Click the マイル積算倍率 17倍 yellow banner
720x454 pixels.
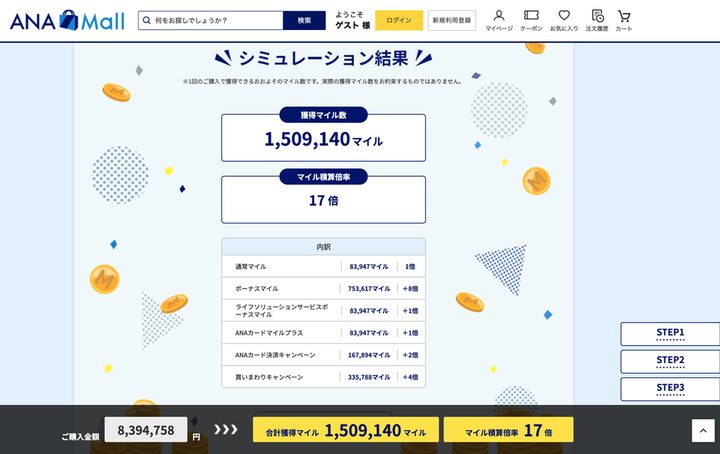tap(508, 430)
